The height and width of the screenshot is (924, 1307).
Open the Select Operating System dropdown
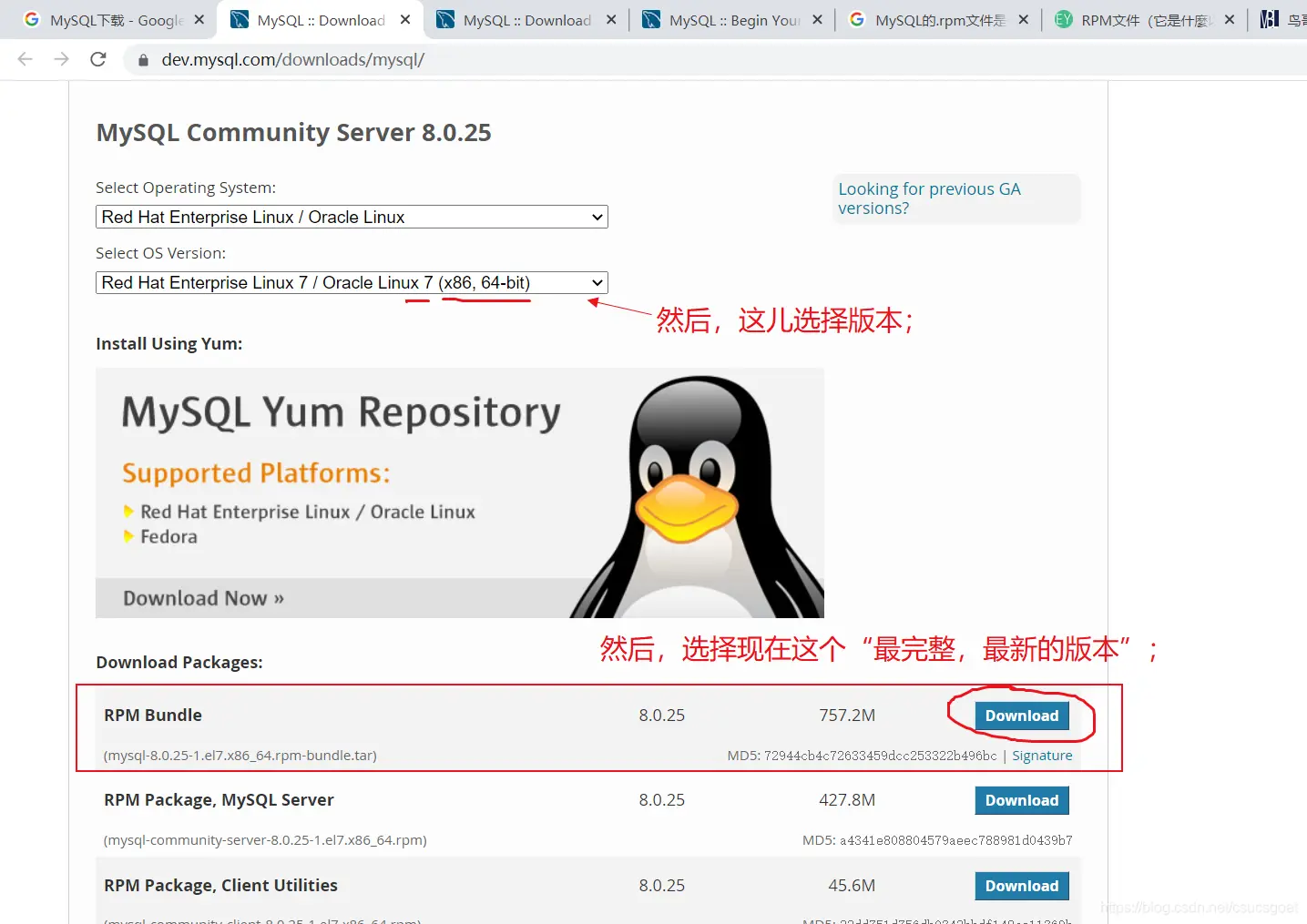coord(352,217)
